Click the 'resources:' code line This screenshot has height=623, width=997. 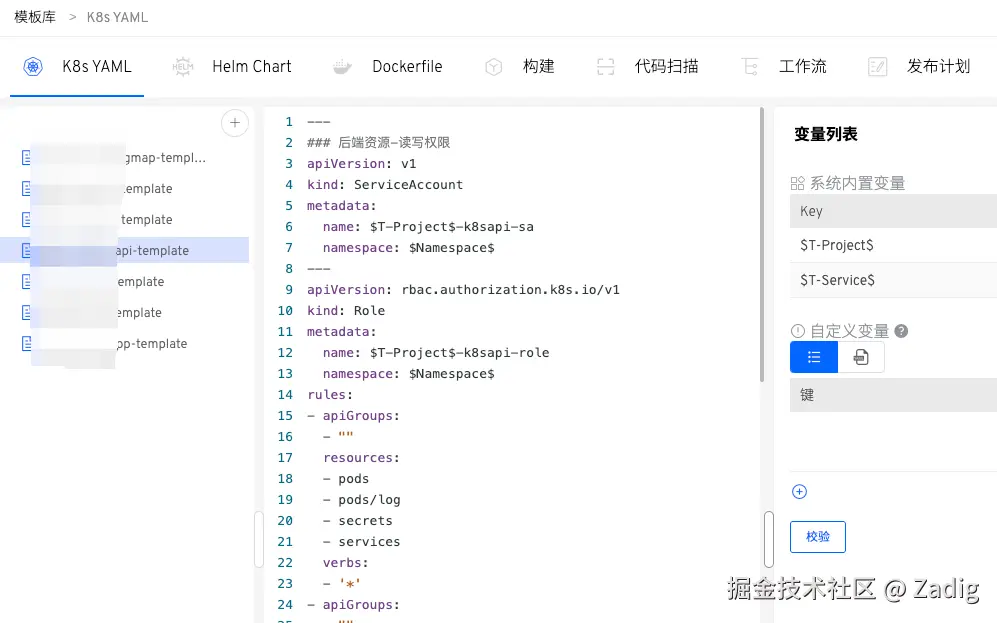(361, 458)
